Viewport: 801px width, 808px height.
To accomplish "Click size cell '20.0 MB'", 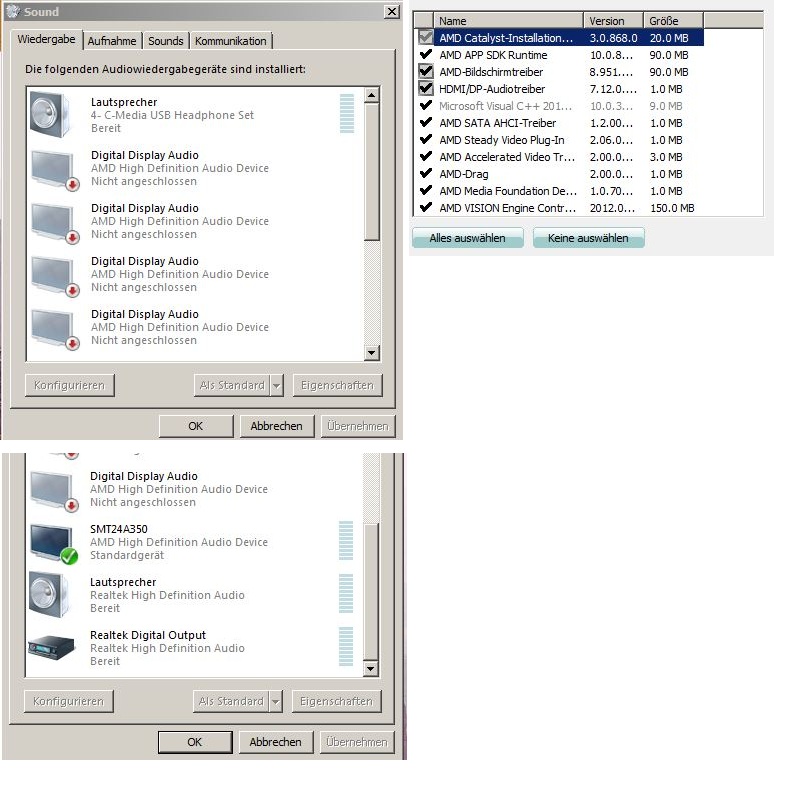I will [x=669, y=38].
